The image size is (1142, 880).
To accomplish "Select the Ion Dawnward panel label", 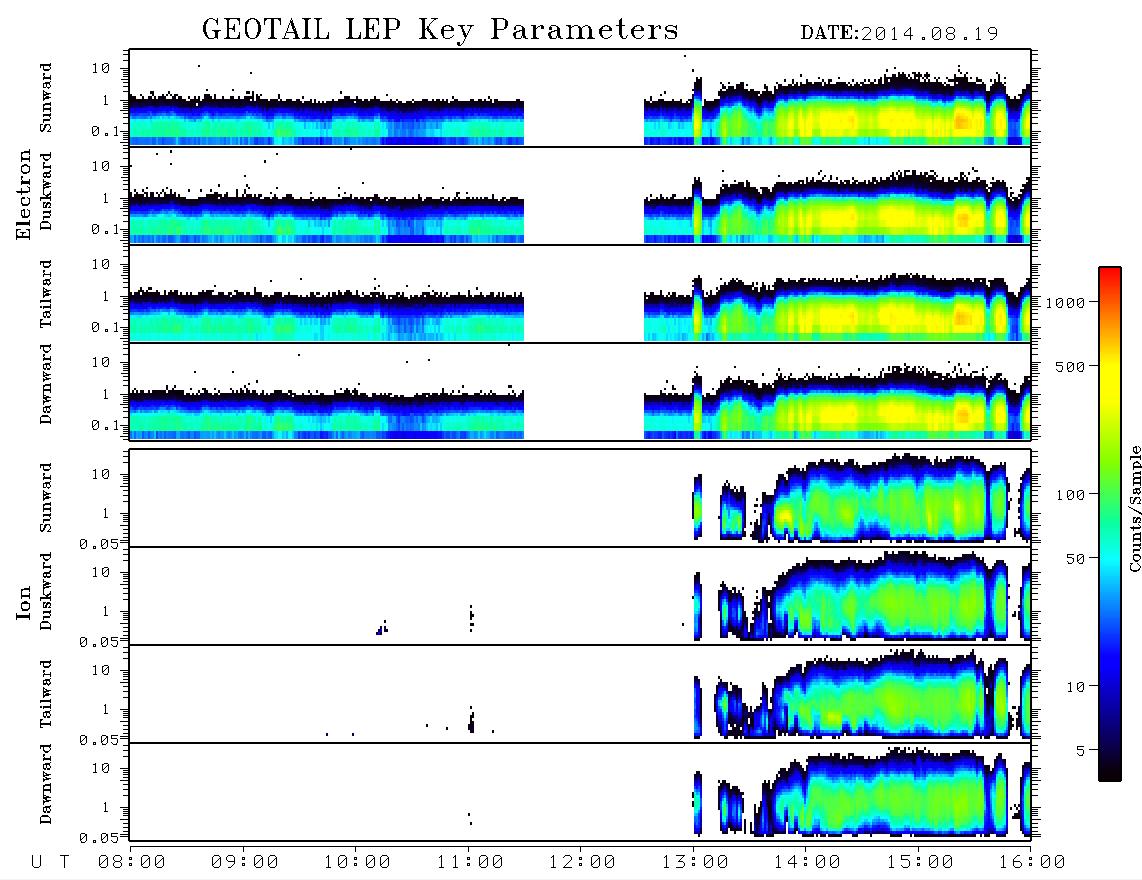I will pos(46,784).
